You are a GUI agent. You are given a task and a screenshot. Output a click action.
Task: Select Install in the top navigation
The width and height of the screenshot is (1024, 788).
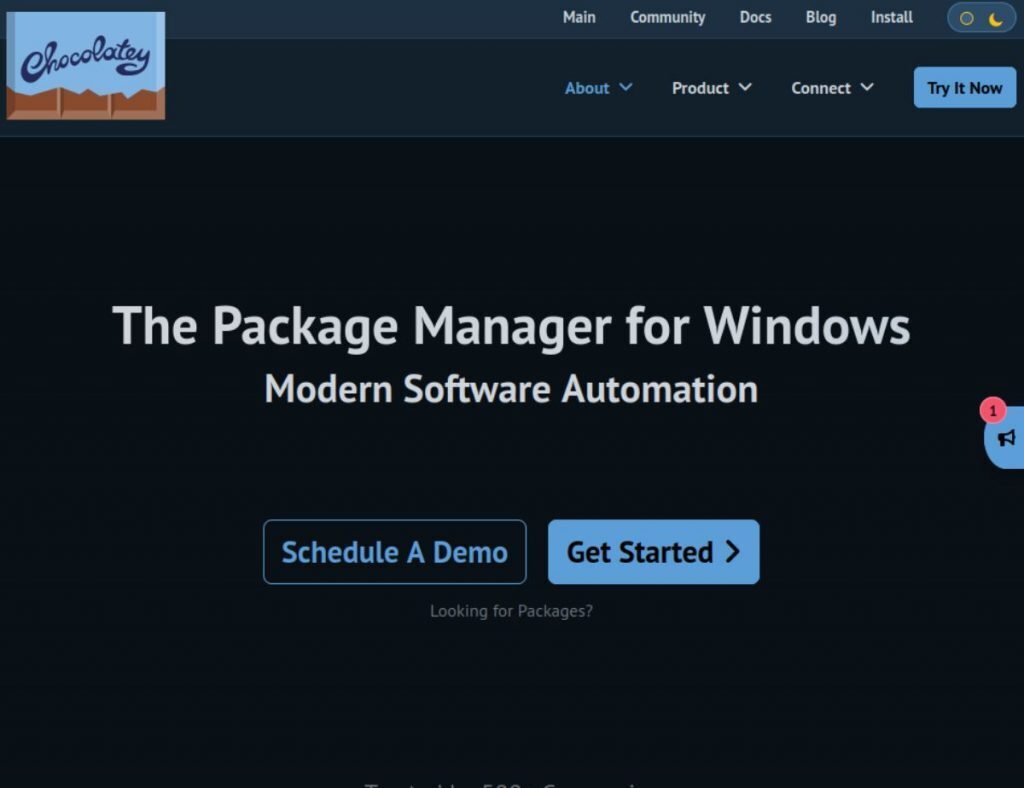(x=891, y=17)
